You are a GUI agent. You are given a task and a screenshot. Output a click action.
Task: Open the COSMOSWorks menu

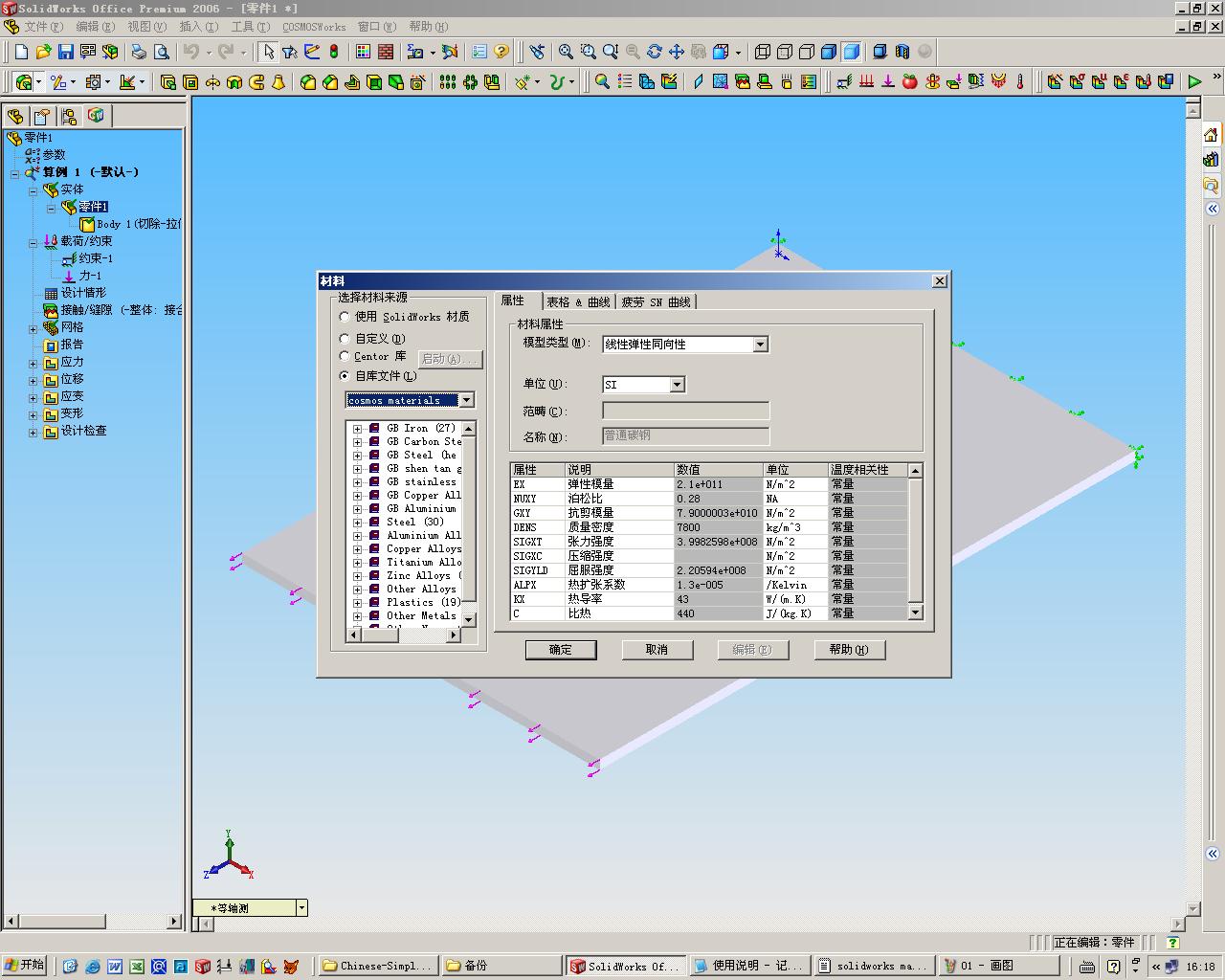pyautogui.click(x=314, y=27)
